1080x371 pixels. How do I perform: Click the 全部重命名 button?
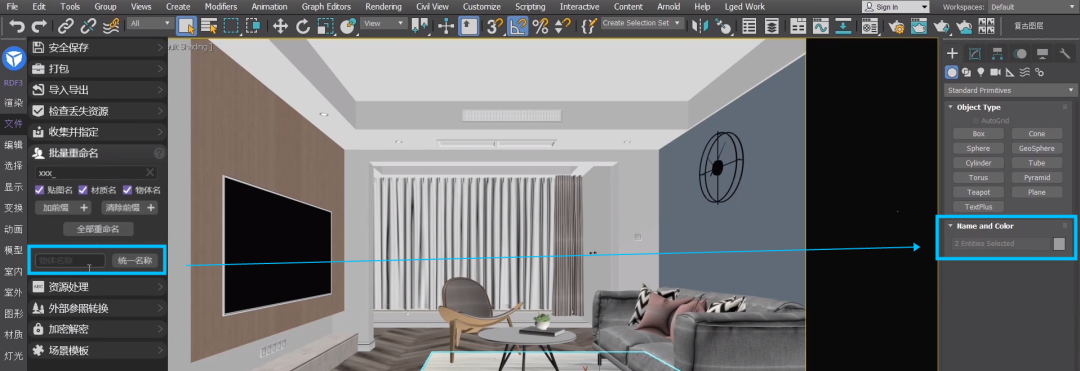(98, 229)
